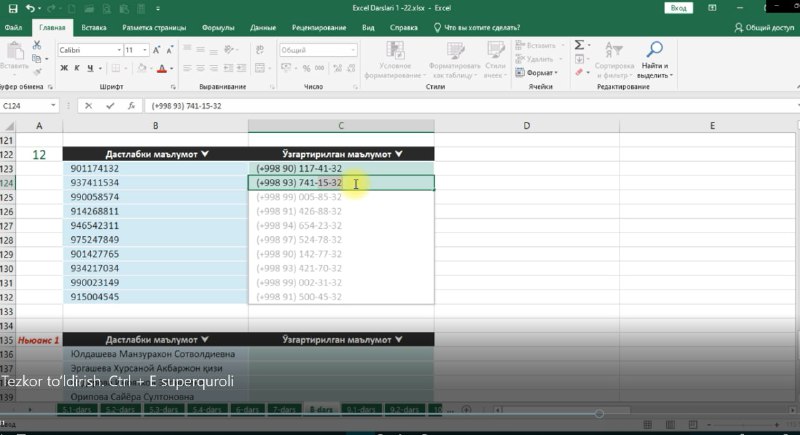
Task: Open the Справка ribbon tab
Action: pos(404,28)
